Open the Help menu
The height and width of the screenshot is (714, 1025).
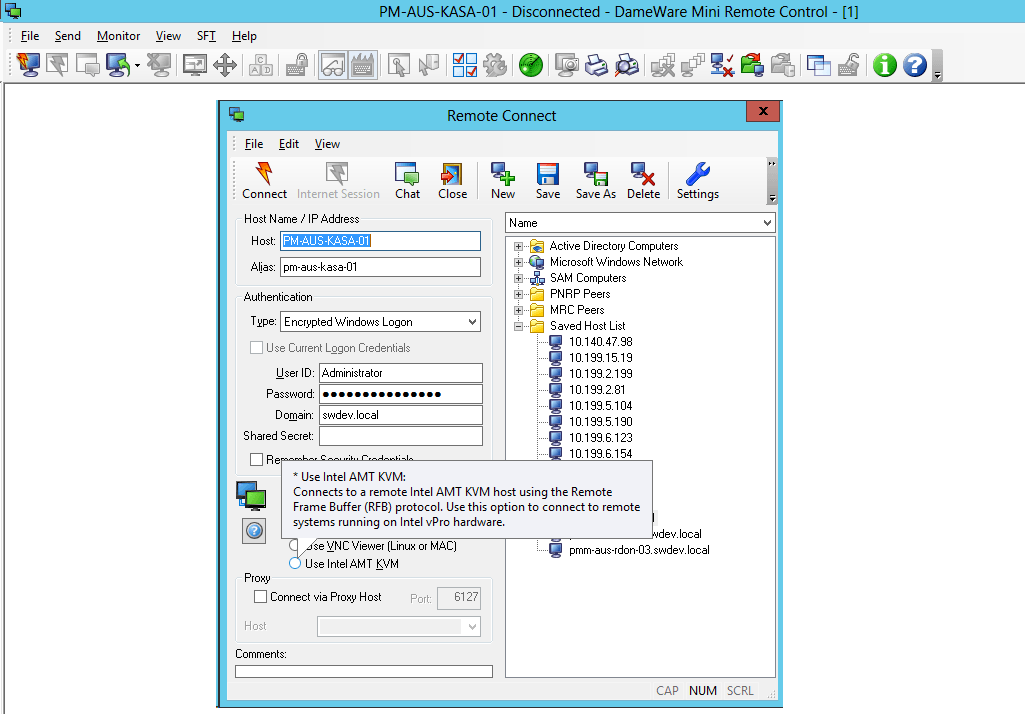[x=244, y=36]
